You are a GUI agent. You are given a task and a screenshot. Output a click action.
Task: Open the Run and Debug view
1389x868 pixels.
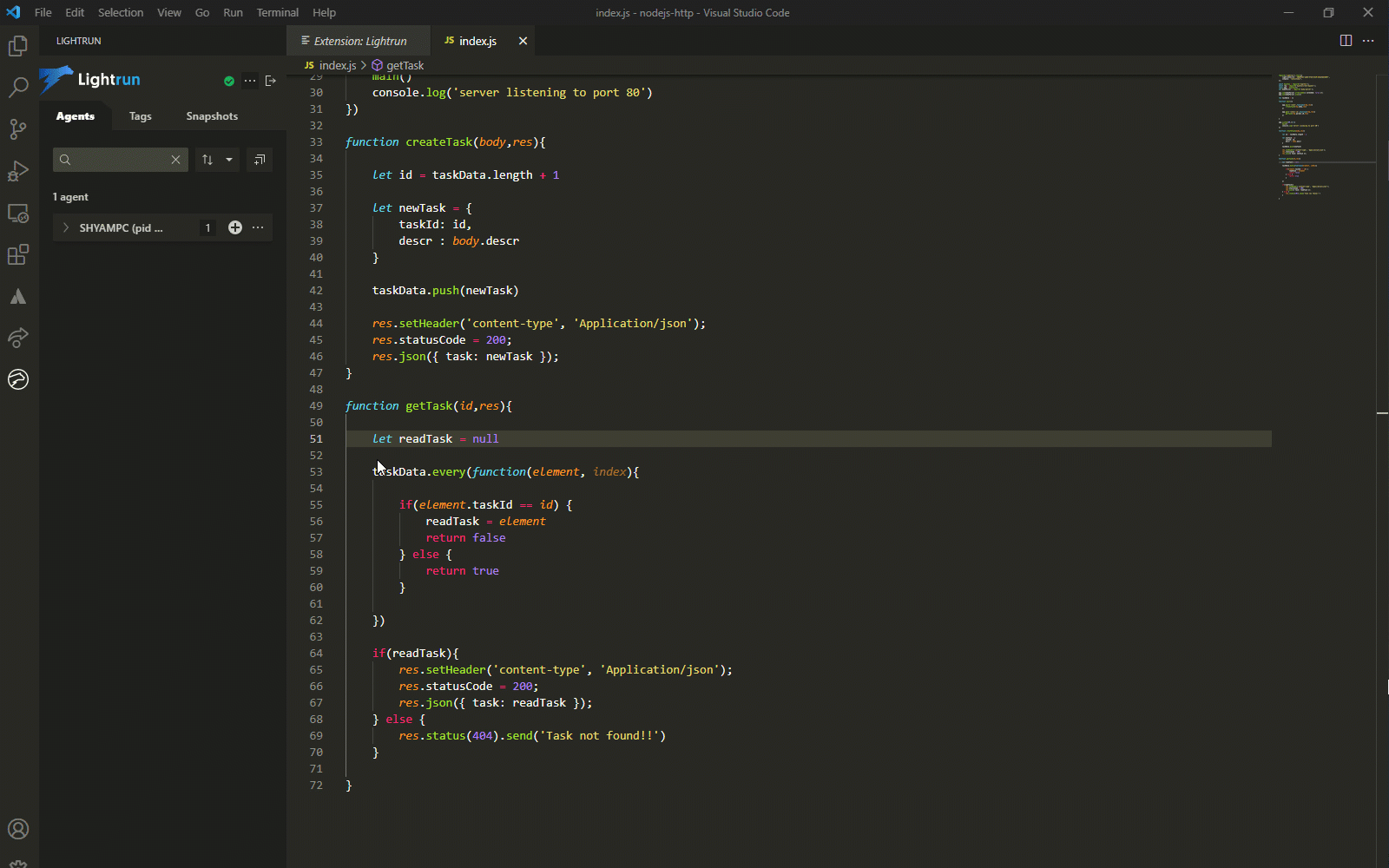(18, 171)
